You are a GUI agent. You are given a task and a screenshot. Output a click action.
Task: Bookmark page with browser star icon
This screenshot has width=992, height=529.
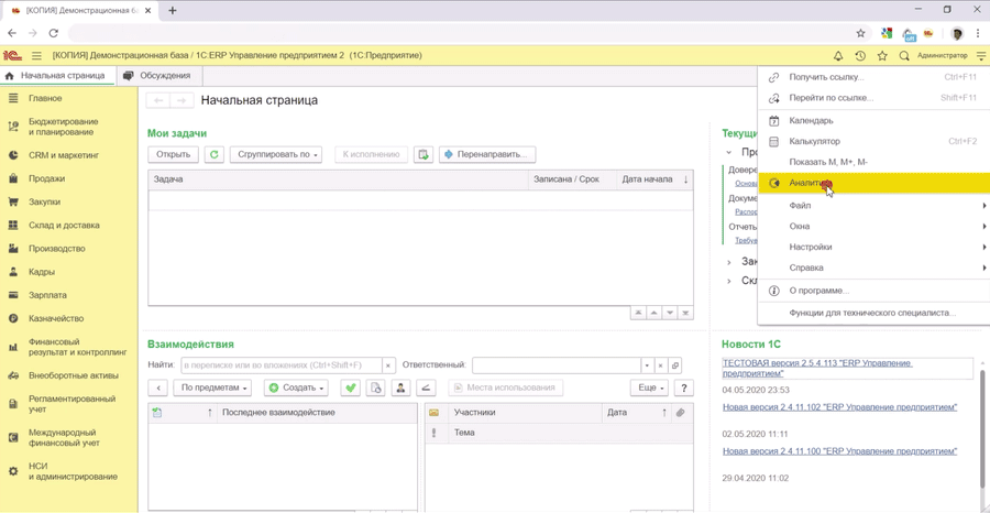860,33
